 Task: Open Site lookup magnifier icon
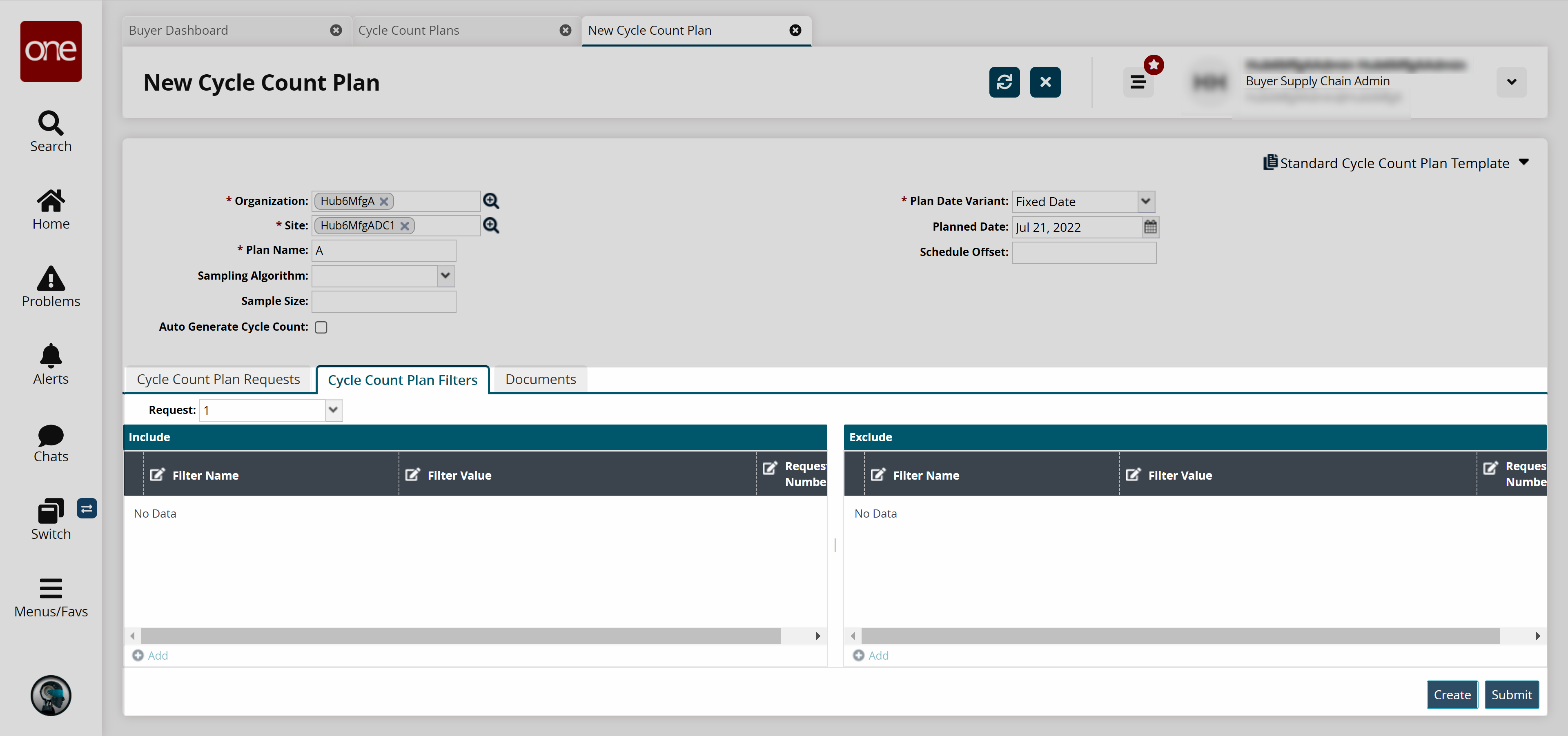pos(490,226)
